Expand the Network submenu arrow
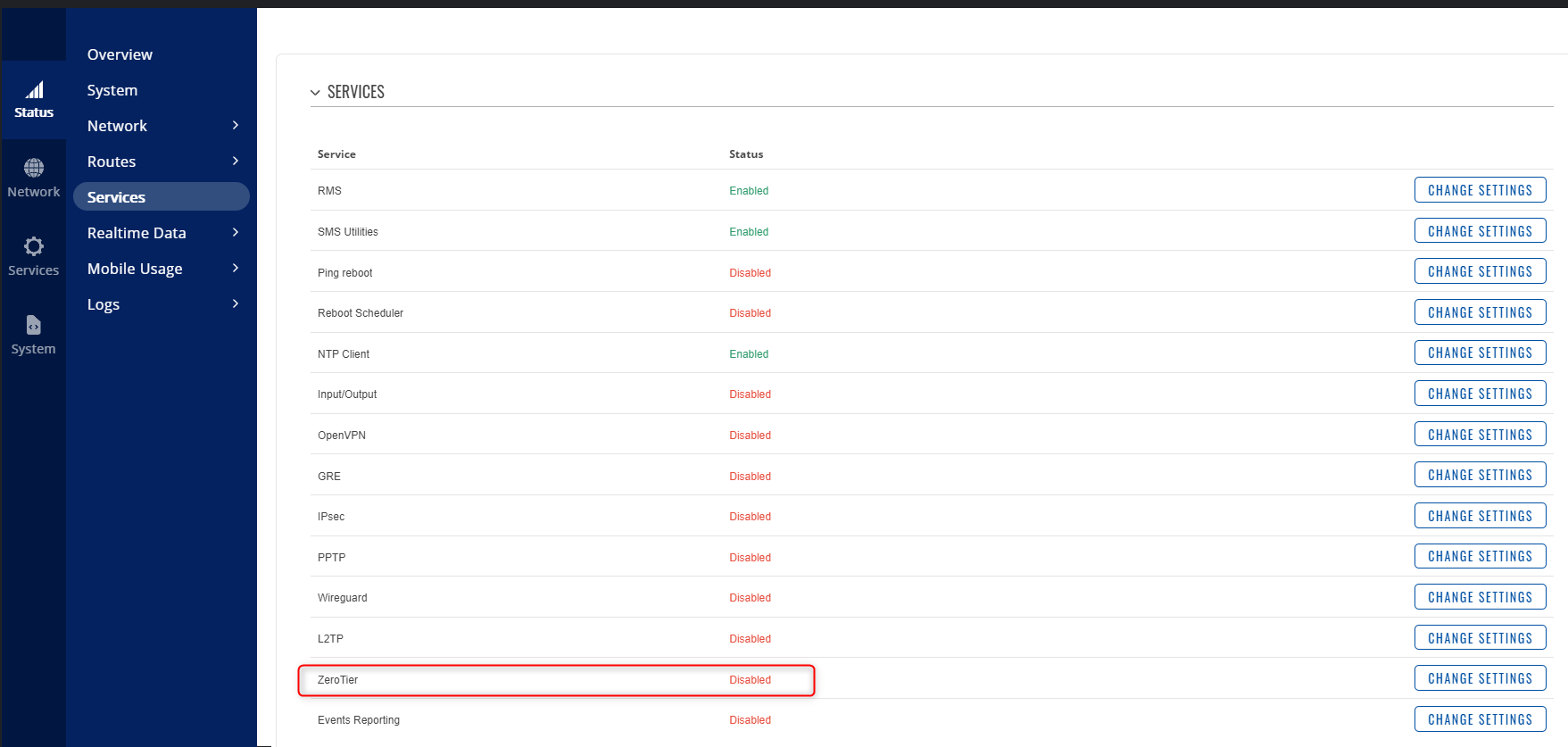The image size is (1568, 747). click(236, 126)
